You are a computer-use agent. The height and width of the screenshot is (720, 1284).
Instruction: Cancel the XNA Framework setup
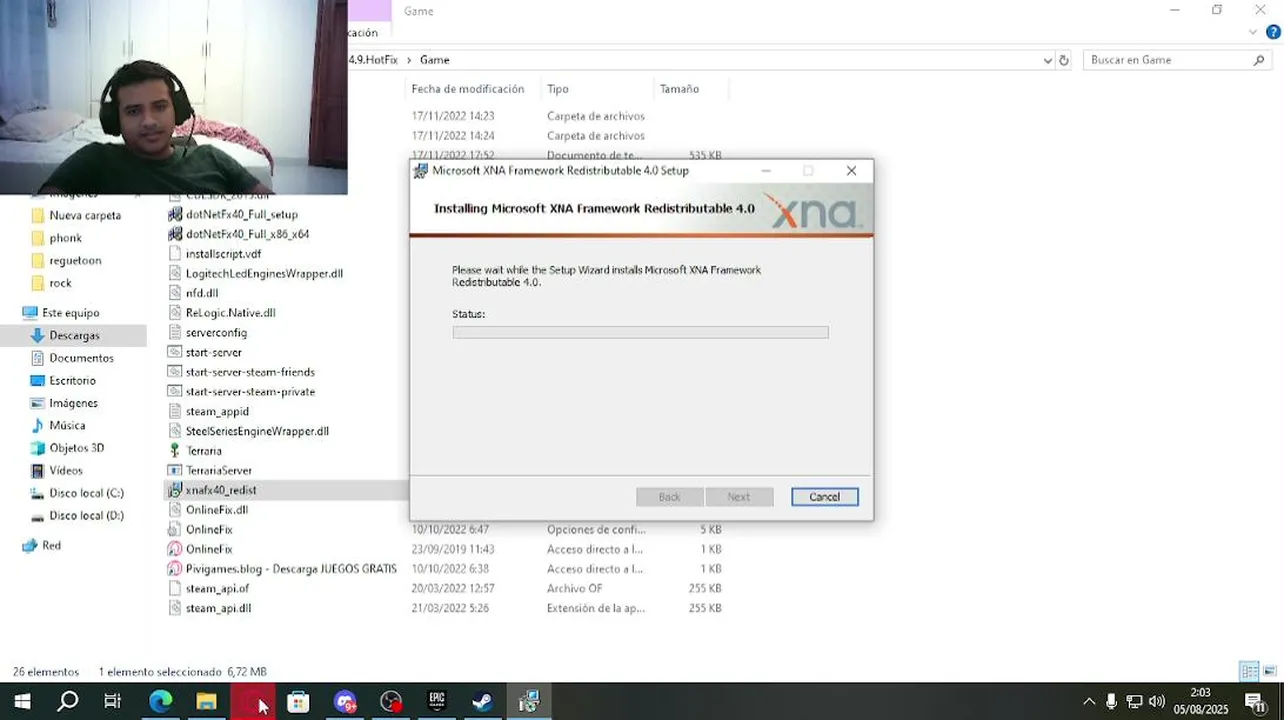(824, 497)
